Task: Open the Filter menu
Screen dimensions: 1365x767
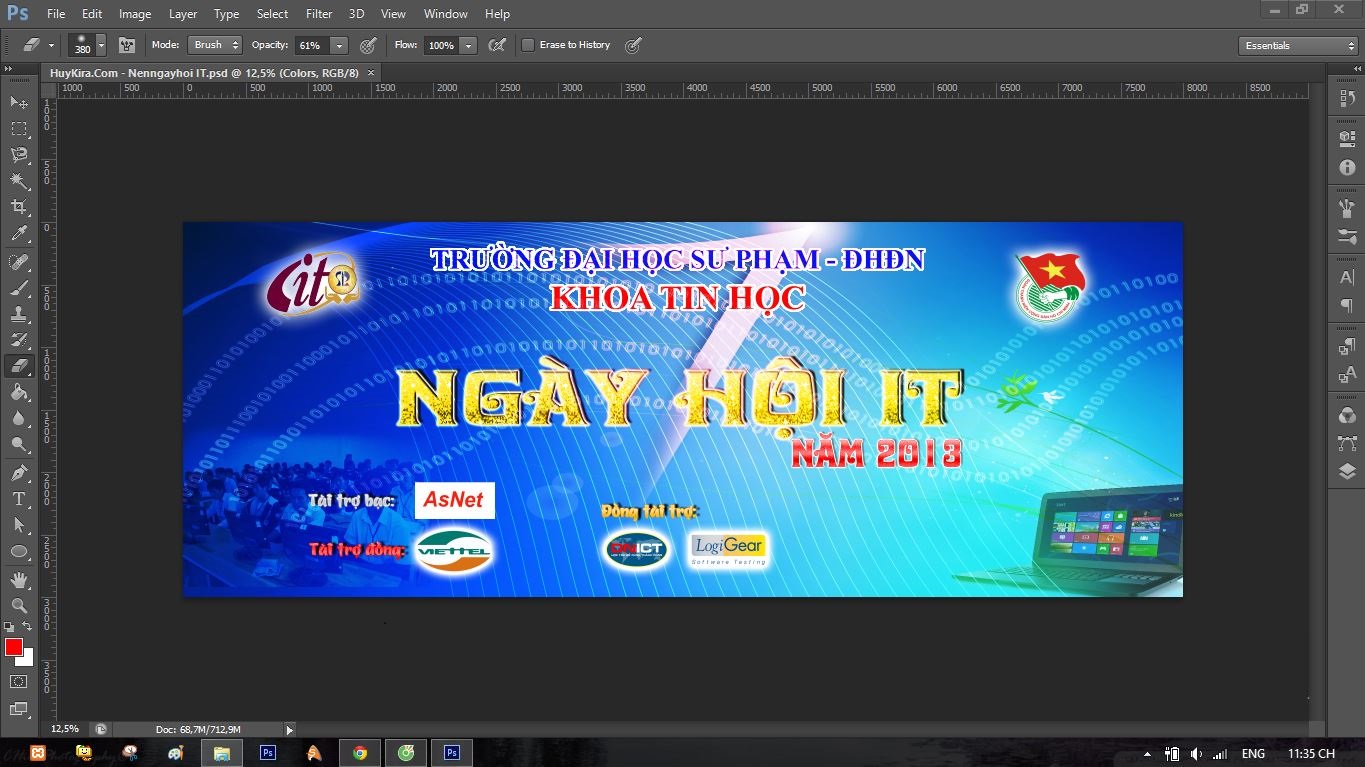Action: [x=319, y=14]
